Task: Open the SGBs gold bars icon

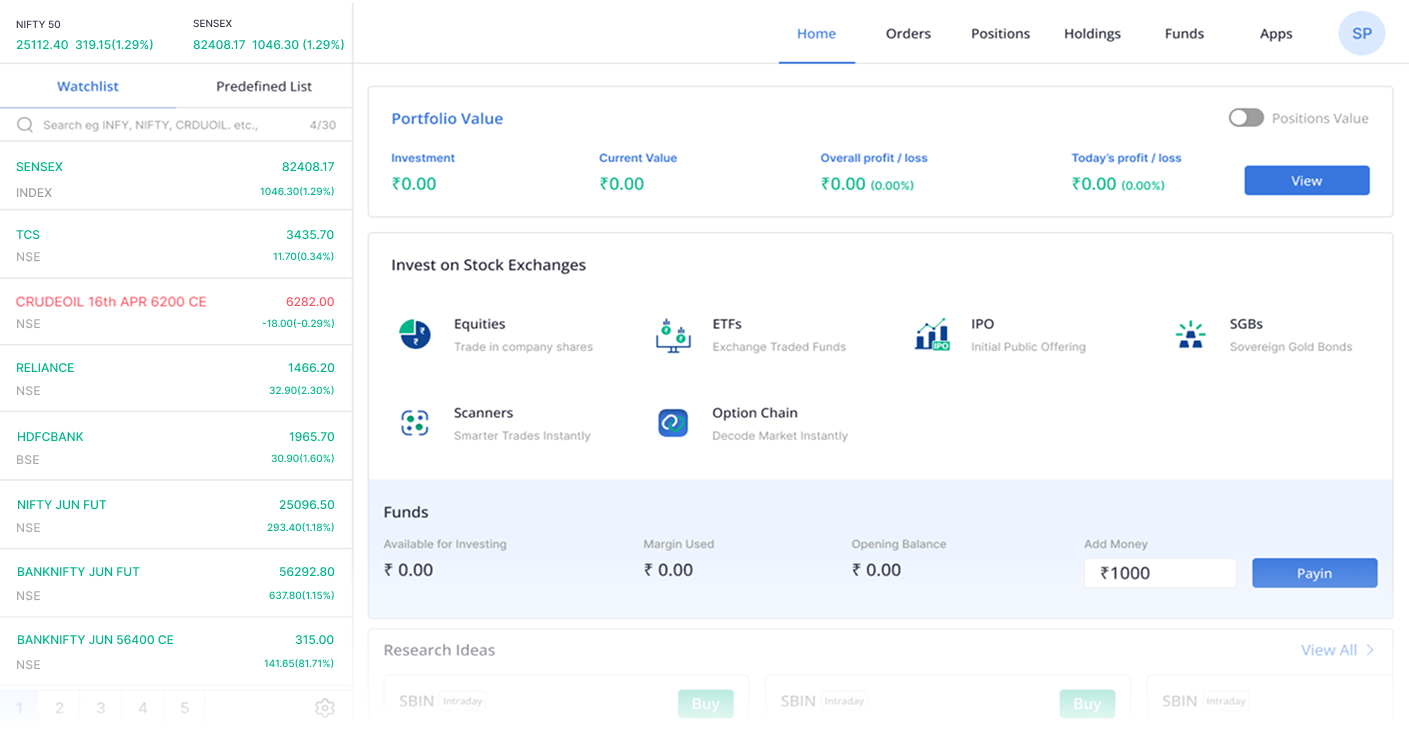Action: pyautogui.click(x=1191, y=334)
